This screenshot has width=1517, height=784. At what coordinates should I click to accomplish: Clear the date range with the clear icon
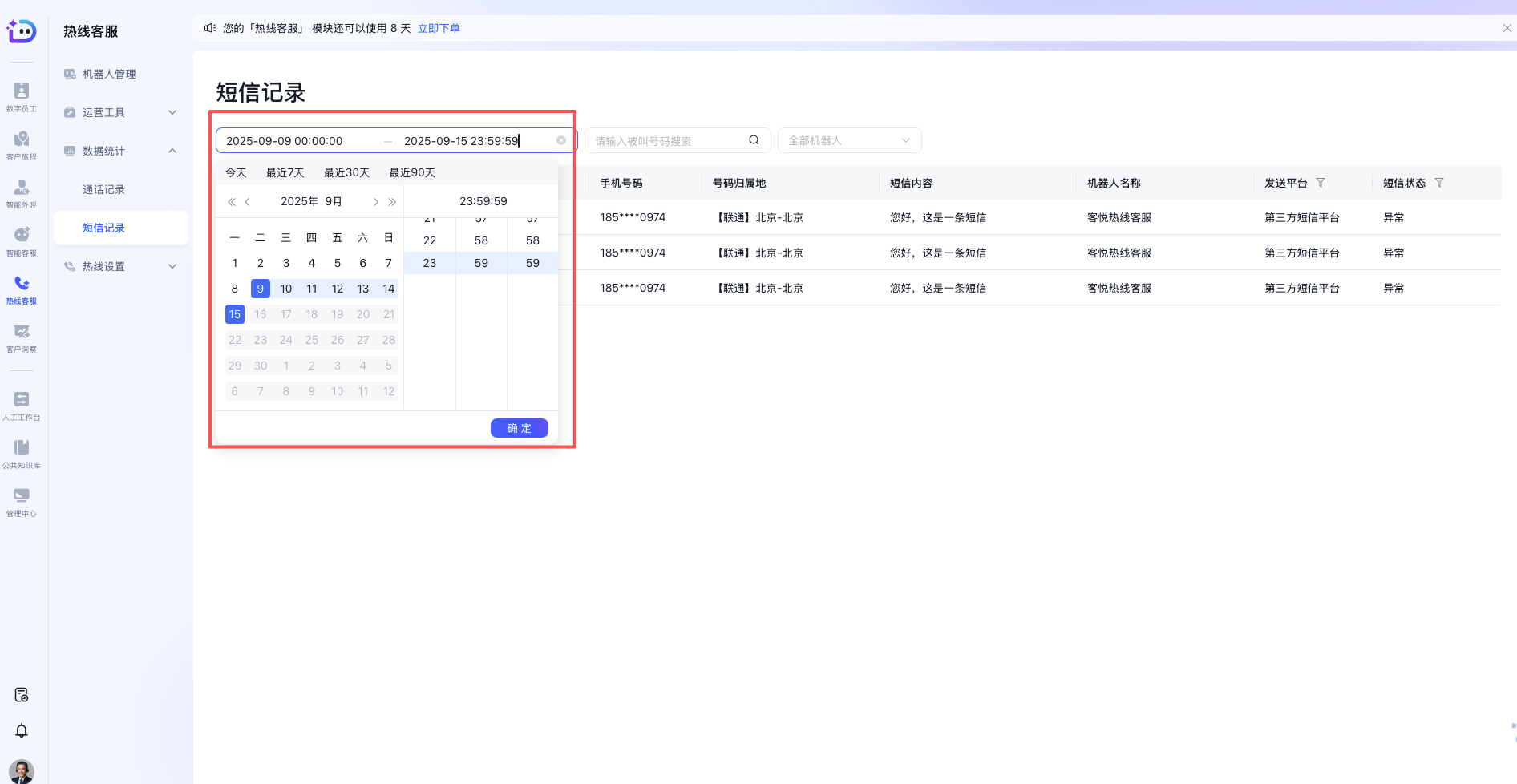[x=561, y=140]
